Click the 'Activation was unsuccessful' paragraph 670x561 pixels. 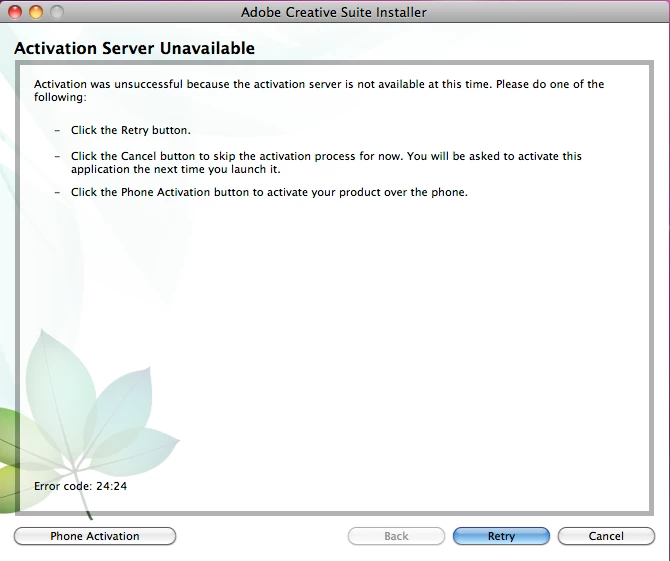point(319,90)
